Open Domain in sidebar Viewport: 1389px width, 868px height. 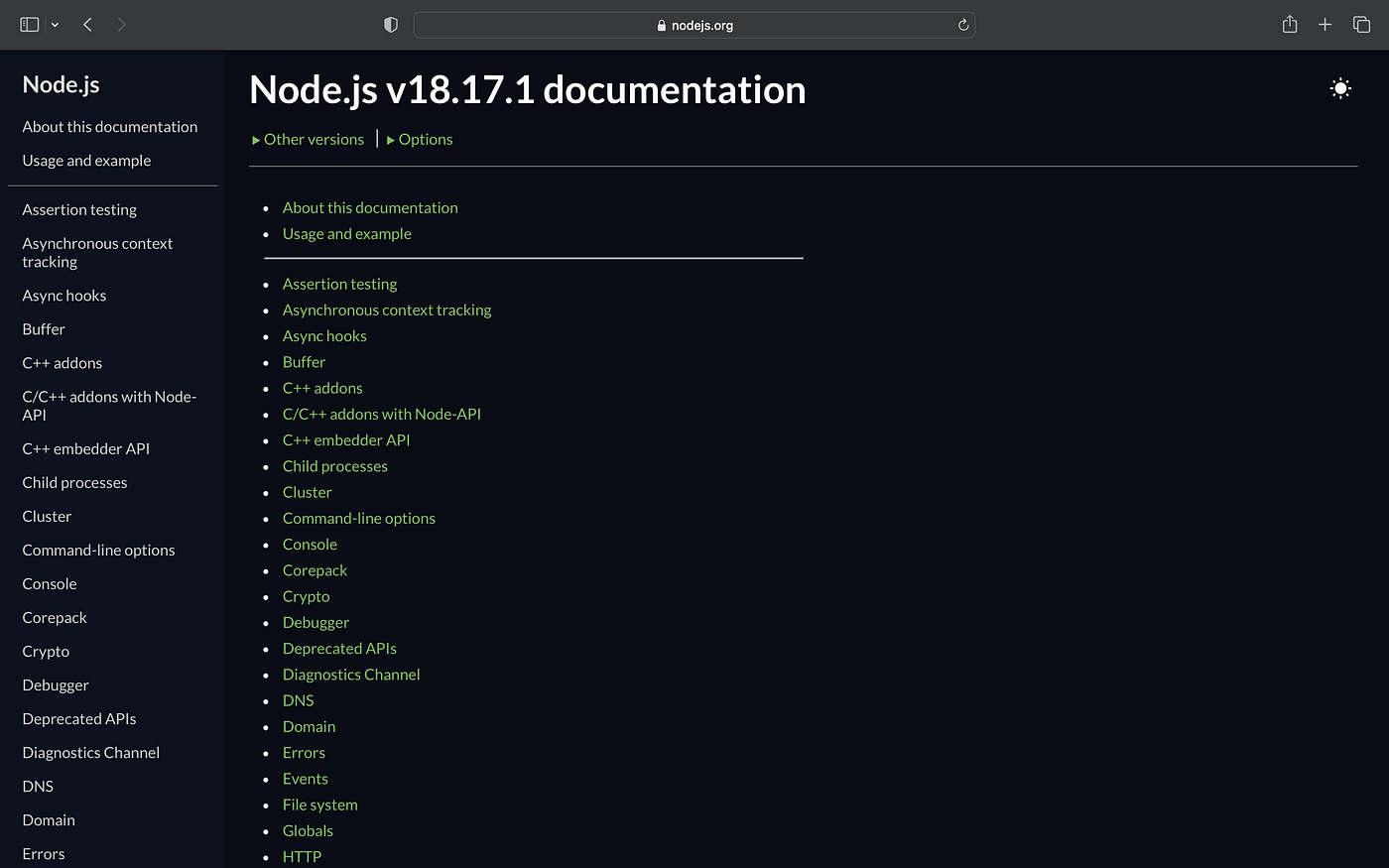tap(49, 820)
